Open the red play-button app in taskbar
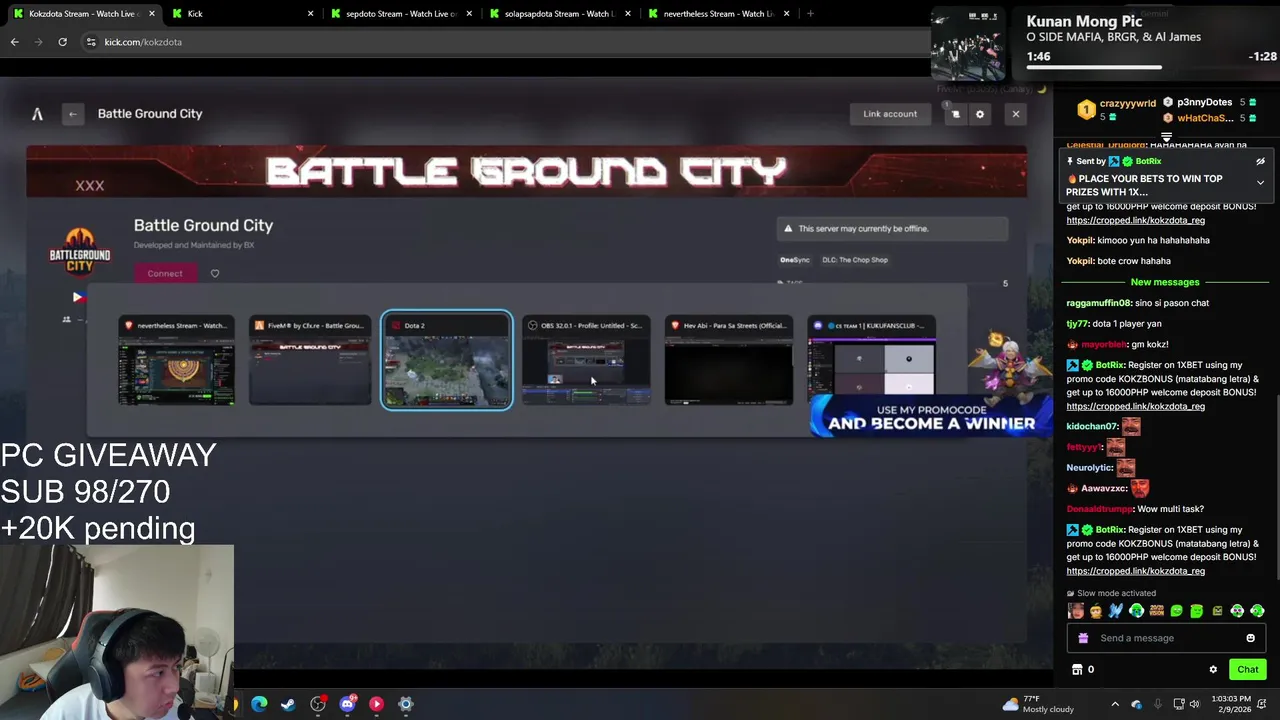Screen dimensions: 1280x720 376,704
